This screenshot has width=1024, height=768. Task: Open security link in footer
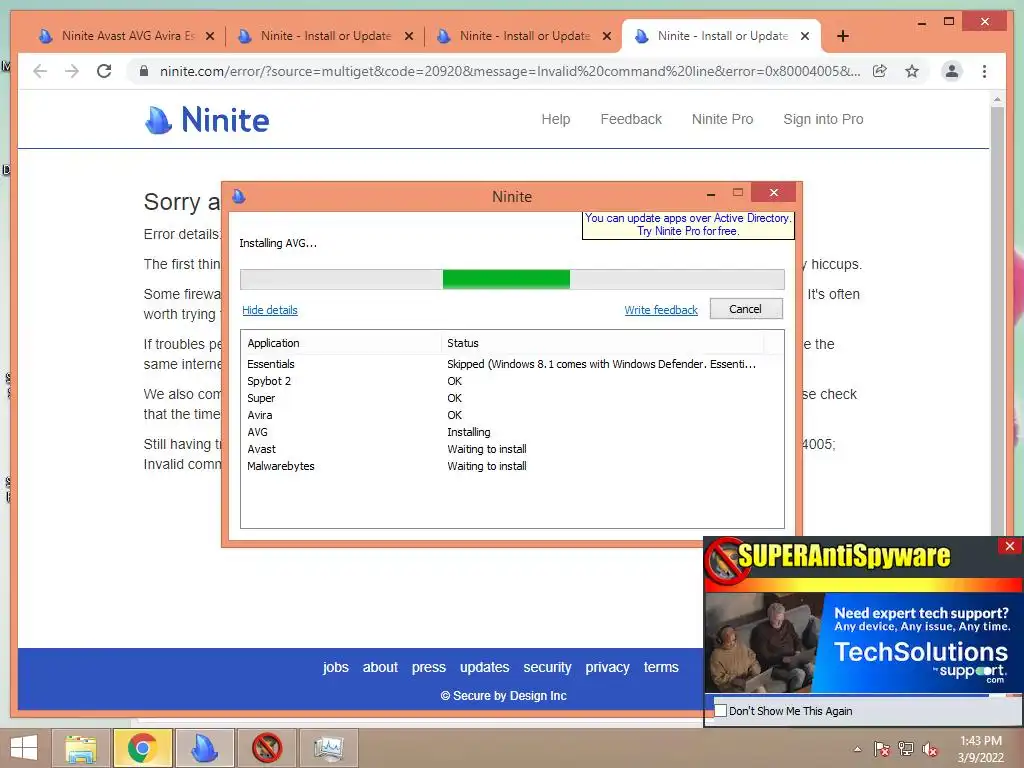coord(547,667)
